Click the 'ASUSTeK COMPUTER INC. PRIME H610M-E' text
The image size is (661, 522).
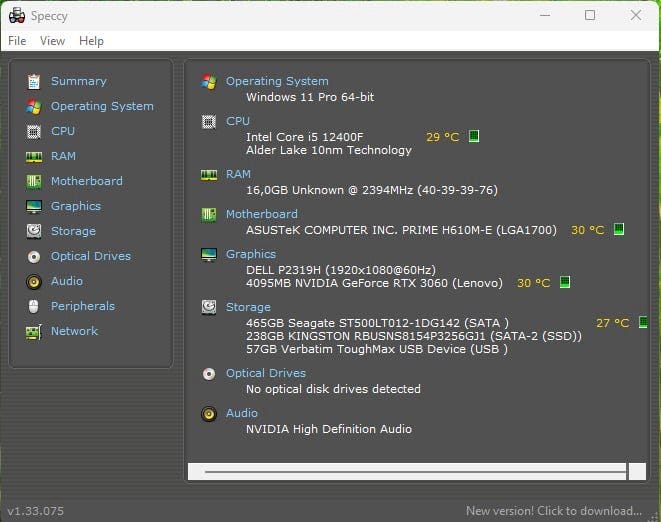click(x=369, y=230)
